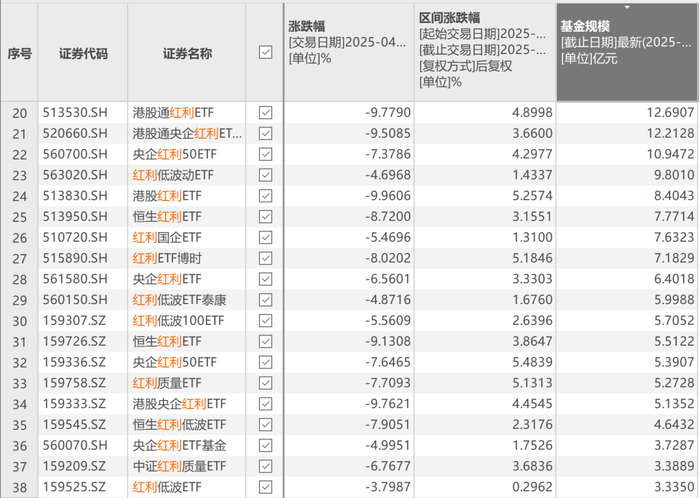The height and width of the screenshot is (498, 700).
Task: Sort by the 基金规模 column header
Action: tap(627, 52)
